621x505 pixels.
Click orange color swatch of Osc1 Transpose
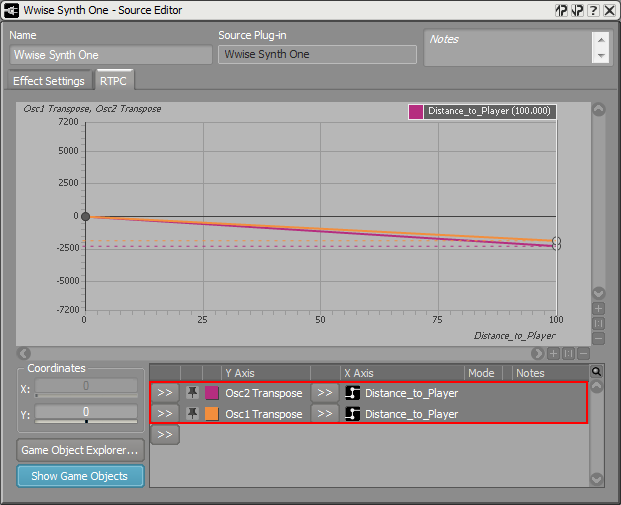212,414
